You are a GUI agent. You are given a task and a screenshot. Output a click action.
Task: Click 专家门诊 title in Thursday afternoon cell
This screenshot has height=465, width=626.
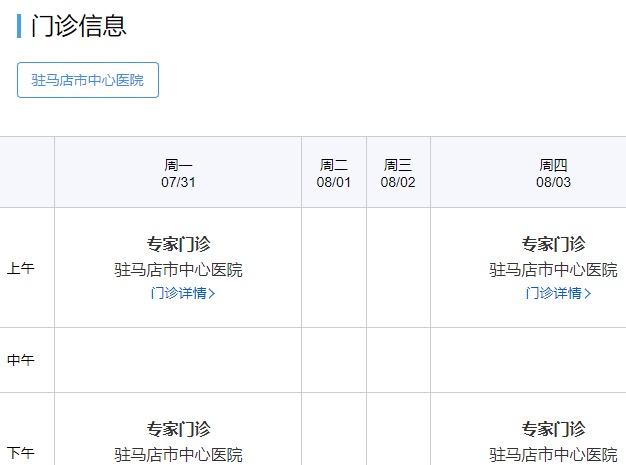pos(553,429)
